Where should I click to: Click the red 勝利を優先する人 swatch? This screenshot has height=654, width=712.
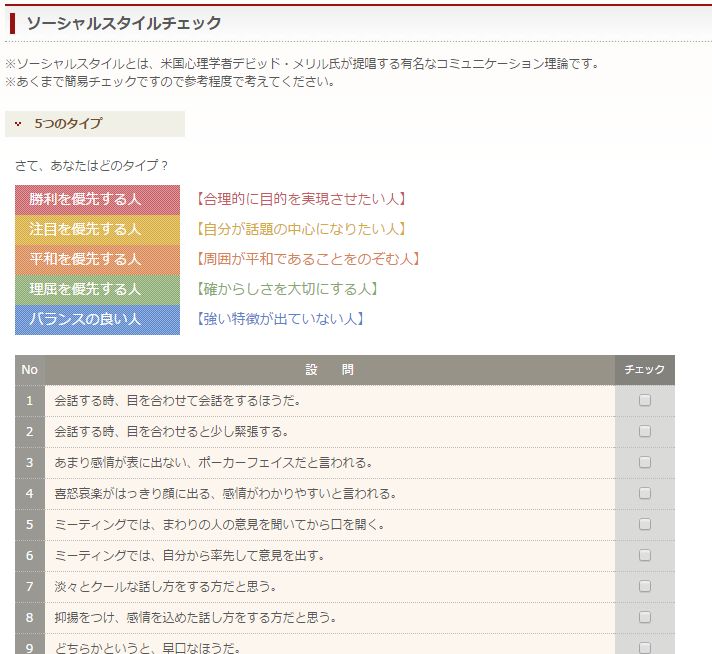point(97,199)
